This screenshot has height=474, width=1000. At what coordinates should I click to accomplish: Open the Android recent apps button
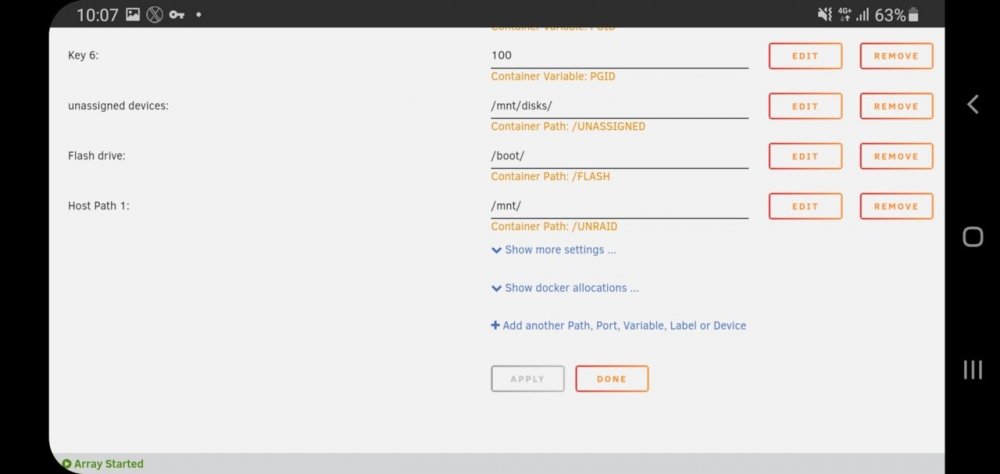point(973,369)
